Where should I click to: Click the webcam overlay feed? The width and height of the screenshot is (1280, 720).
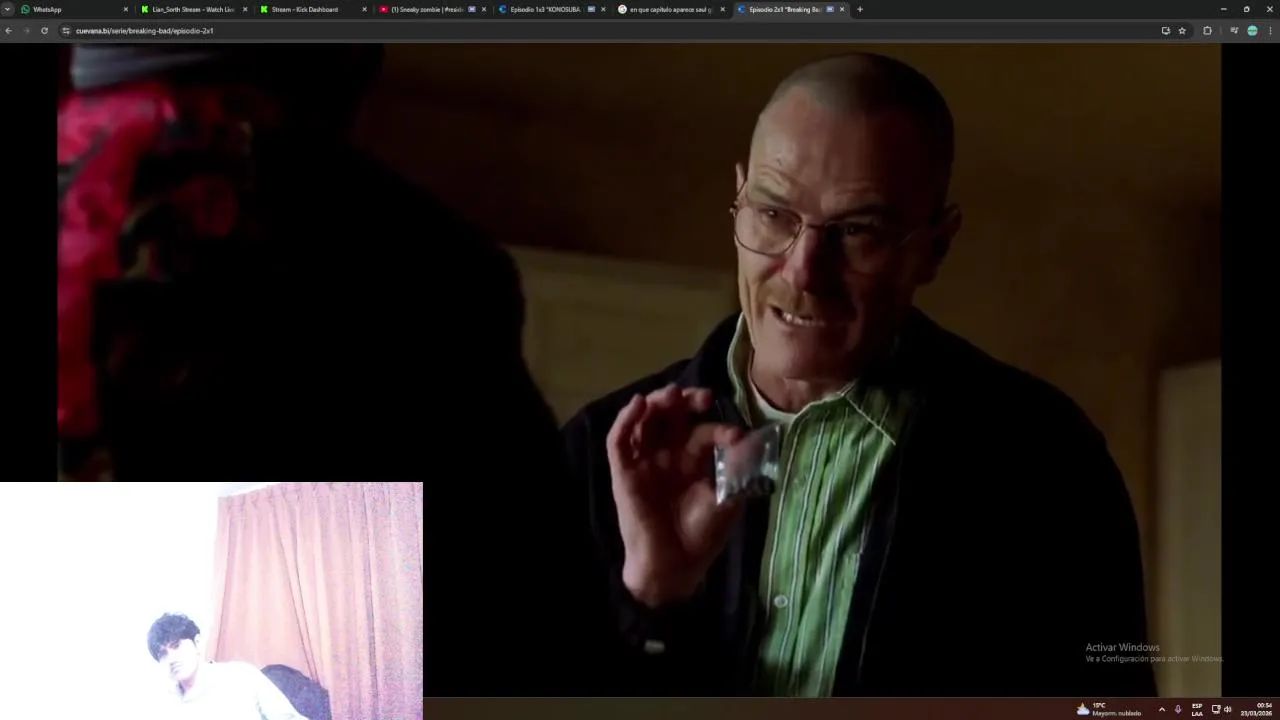tap(211, 601)
